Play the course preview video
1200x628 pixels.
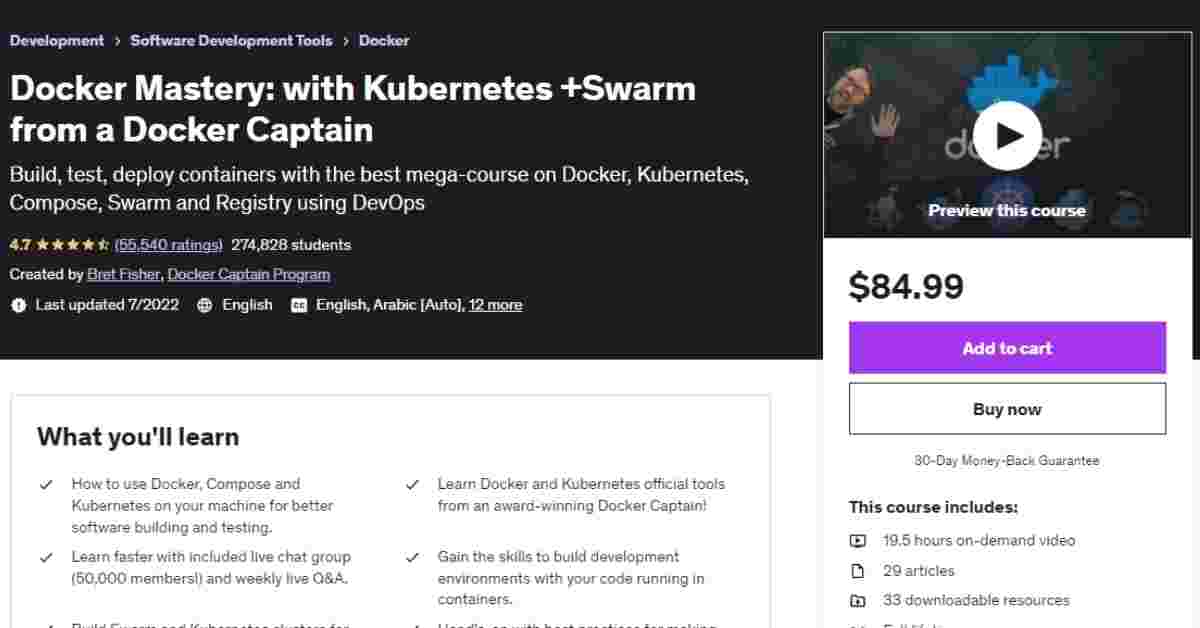(x=1007, y=135)
